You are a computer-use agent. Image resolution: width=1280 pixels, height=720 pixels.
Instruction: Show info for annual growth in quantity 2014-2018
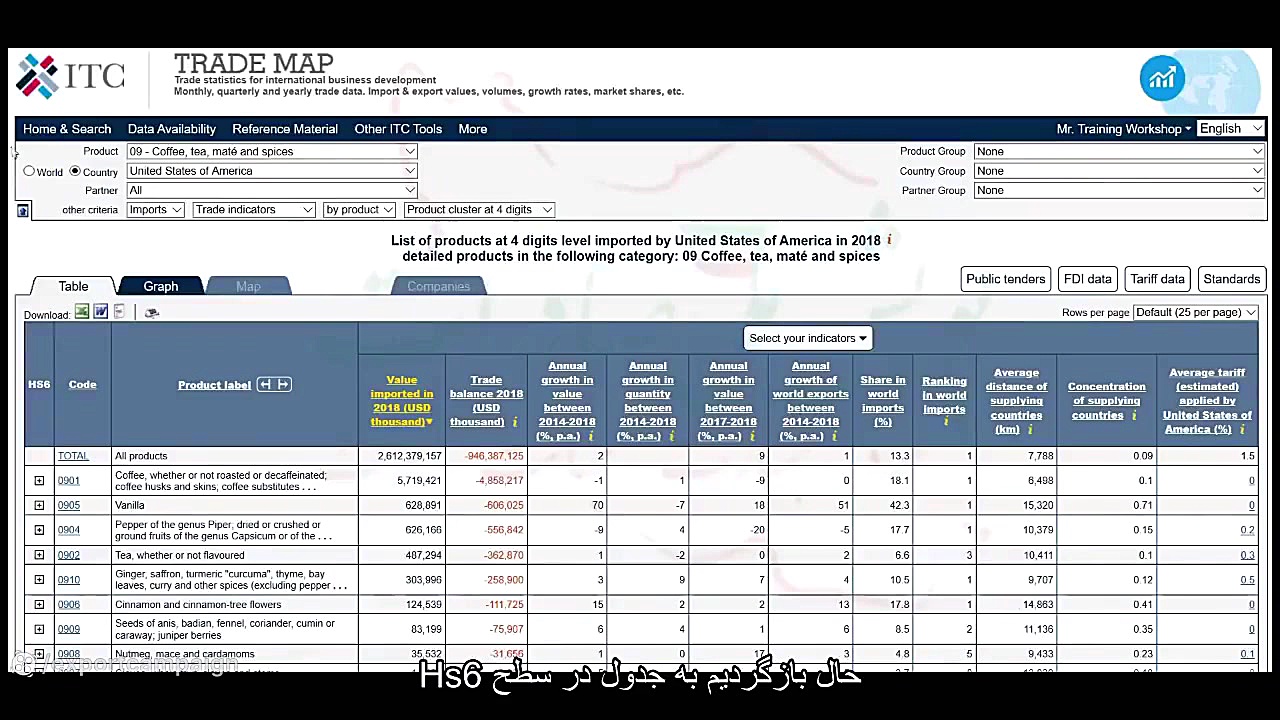tap(671, 436)
